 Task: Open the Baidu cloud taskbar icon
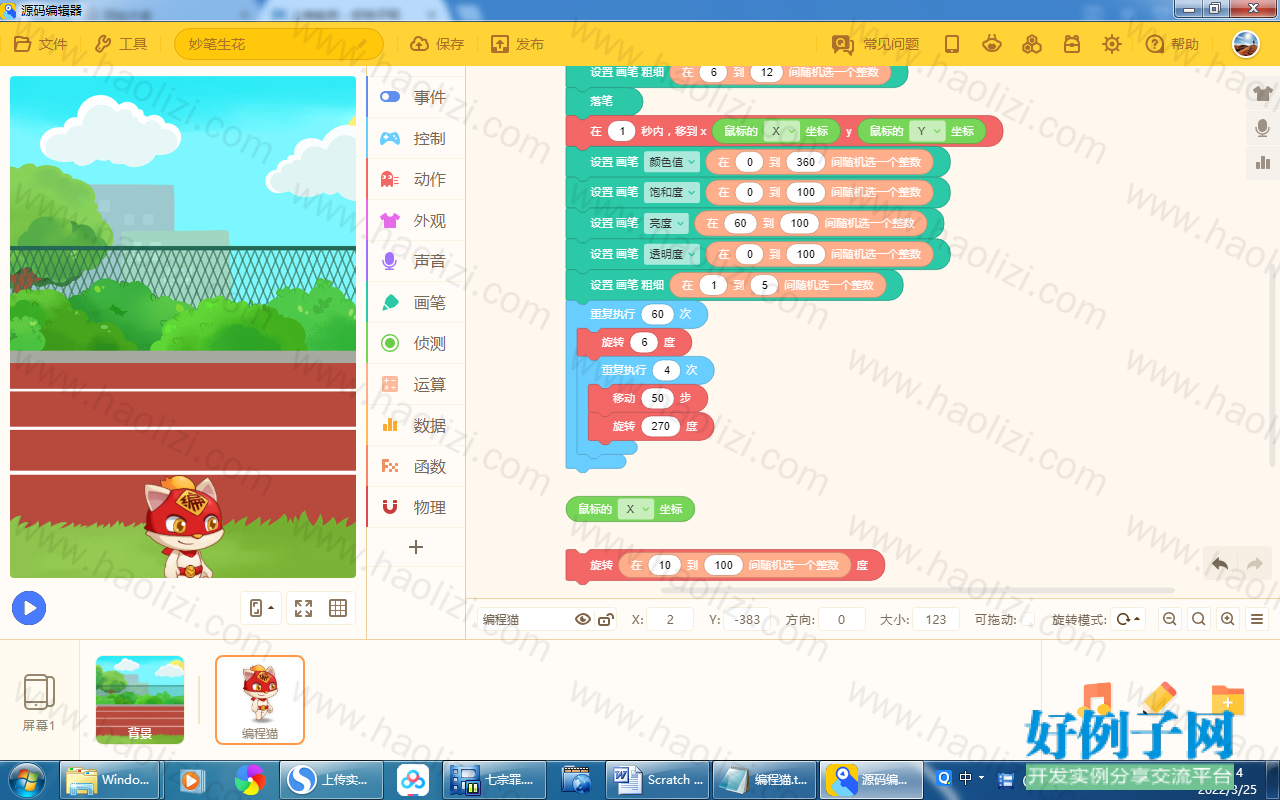pyautogui.click(x=412, y=779)
